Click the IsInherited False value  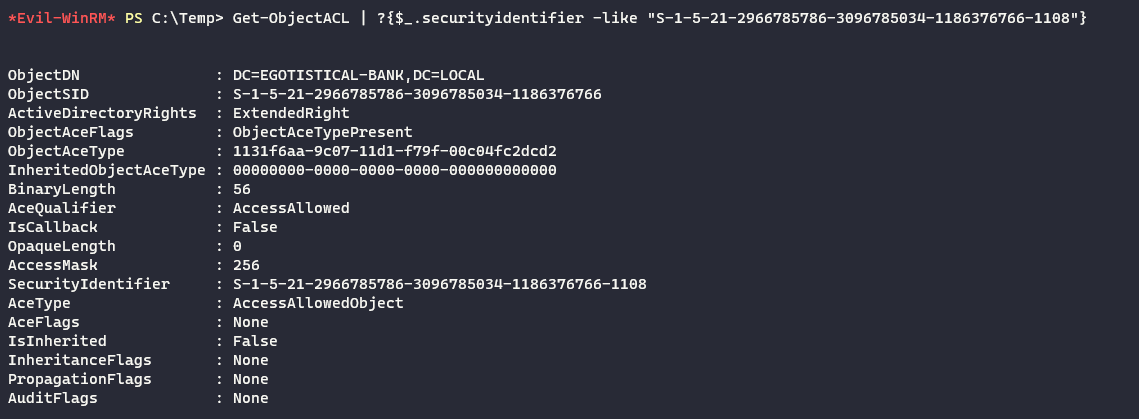pos(255,341)
